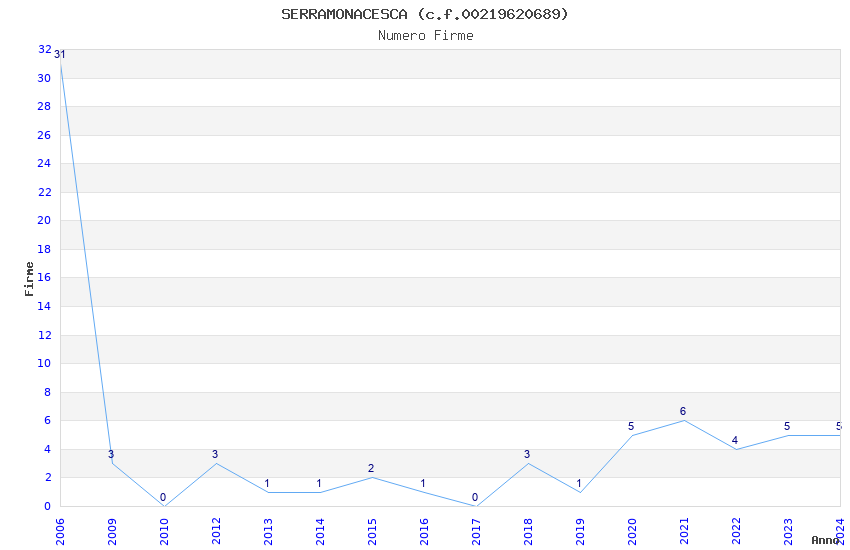Click the subtitle Numero Firme
The height and width of the screenshot is (550, 850).
(426, 36)
